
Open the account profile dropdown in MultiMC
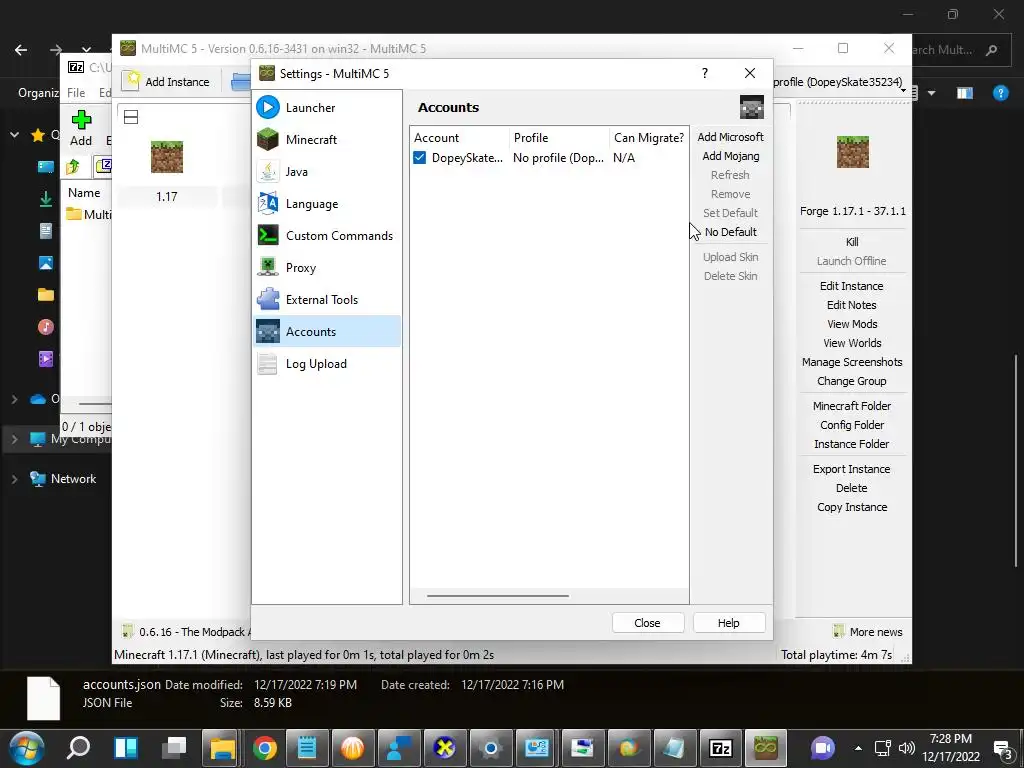pos(840,82)
